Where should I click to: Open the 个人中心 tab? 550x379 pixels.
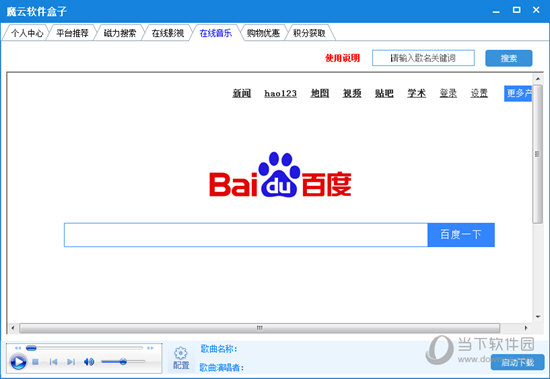pyautogui.click(x=27, y=33)
